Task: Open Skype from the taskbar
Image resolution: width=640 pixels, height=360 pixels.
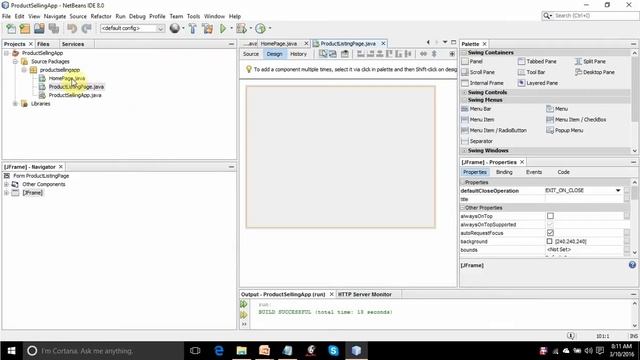Action: pyautogui.click(x=333, y=351)
